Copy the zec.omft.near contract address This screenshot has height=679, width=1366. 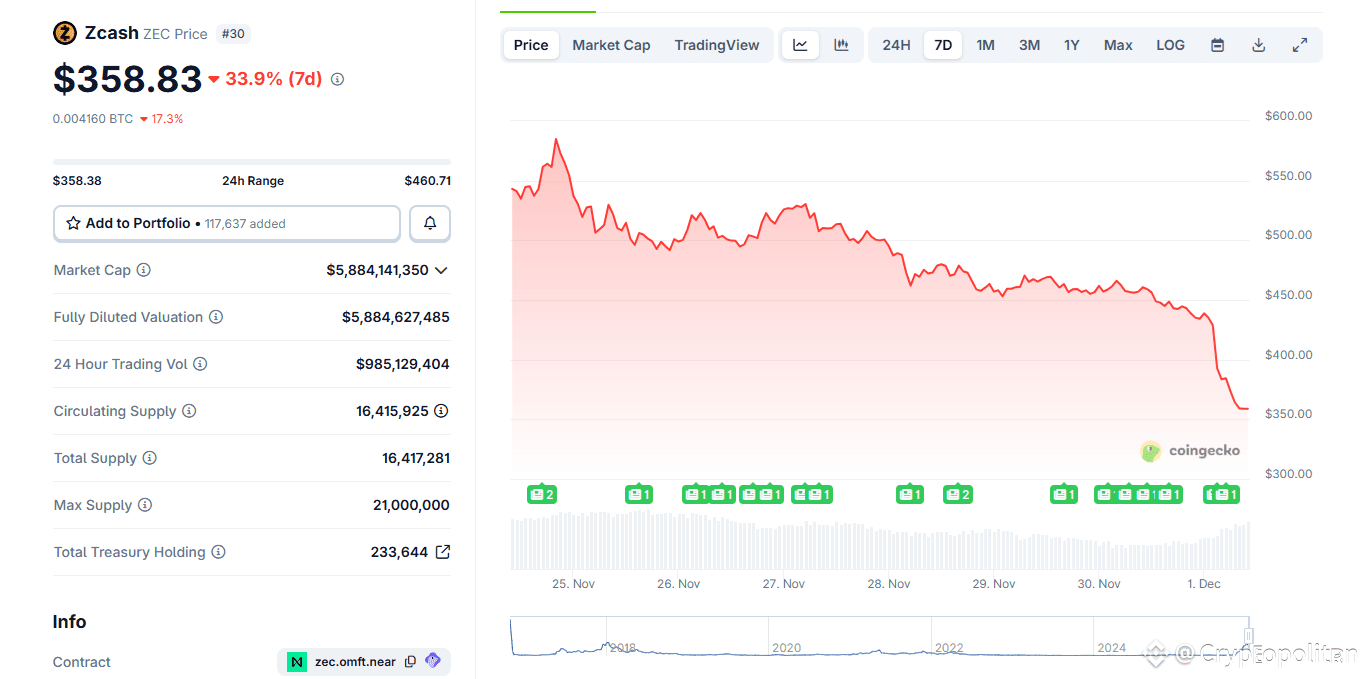(410, 662)
